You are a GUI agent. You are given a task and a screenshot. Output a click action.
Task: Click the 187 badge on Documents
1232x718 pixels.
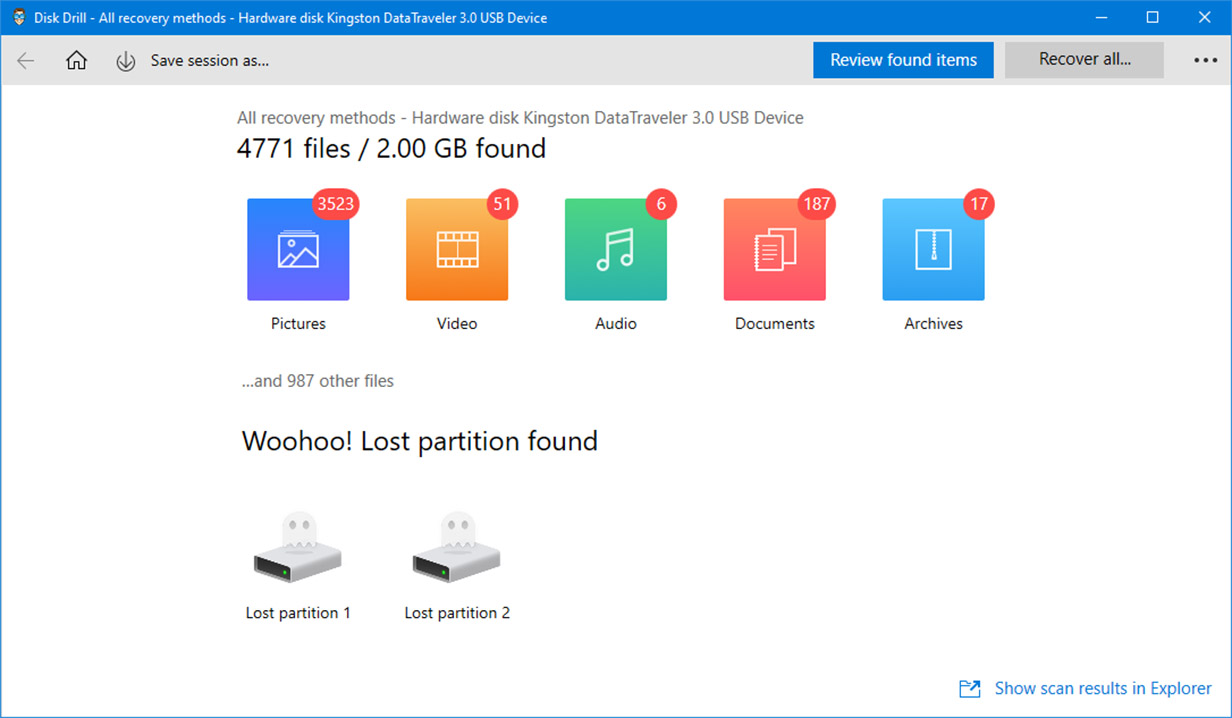point(817,204)
